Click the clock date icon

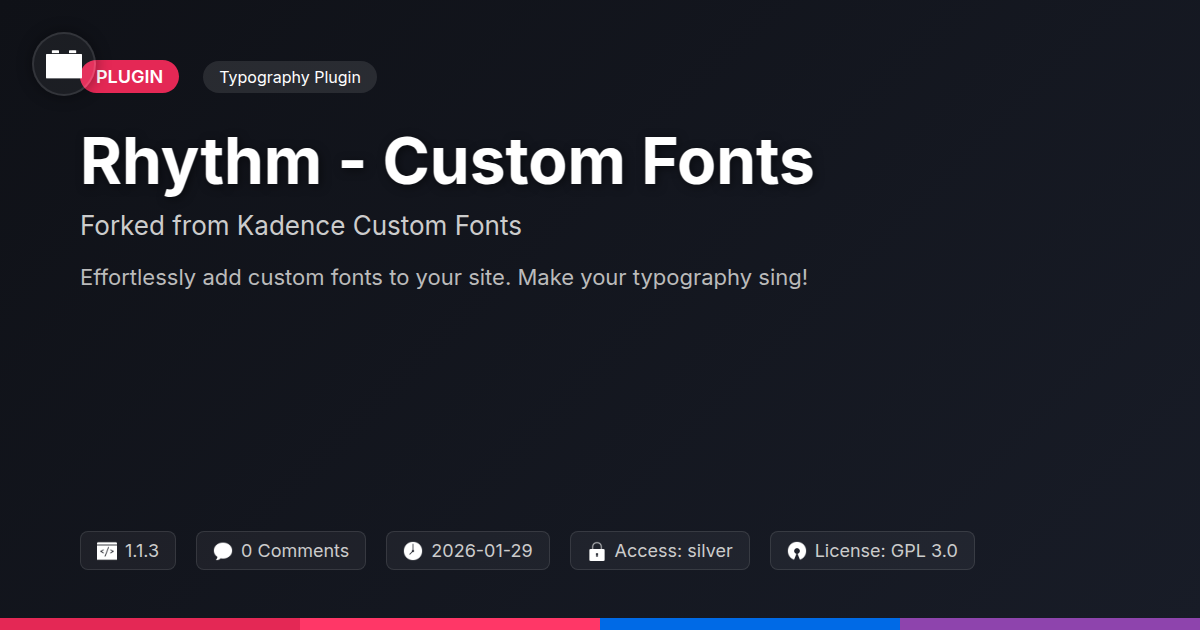coord(413,551)
